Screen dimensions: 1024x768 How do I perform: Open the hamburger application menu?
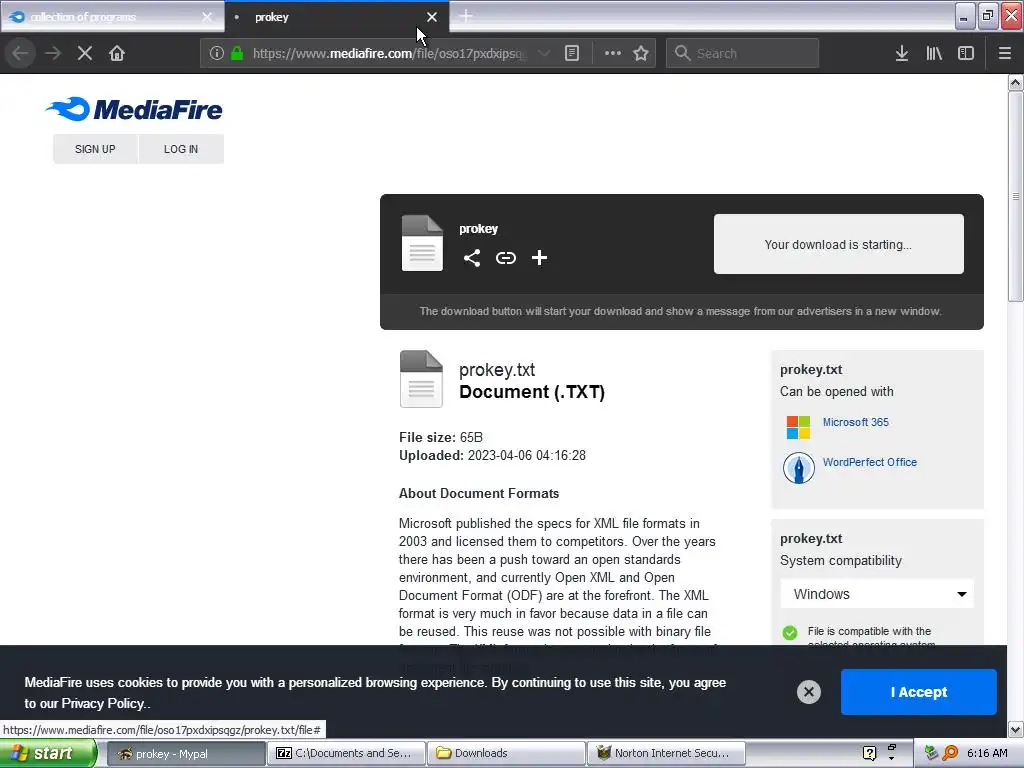(x=1005, y=54)
